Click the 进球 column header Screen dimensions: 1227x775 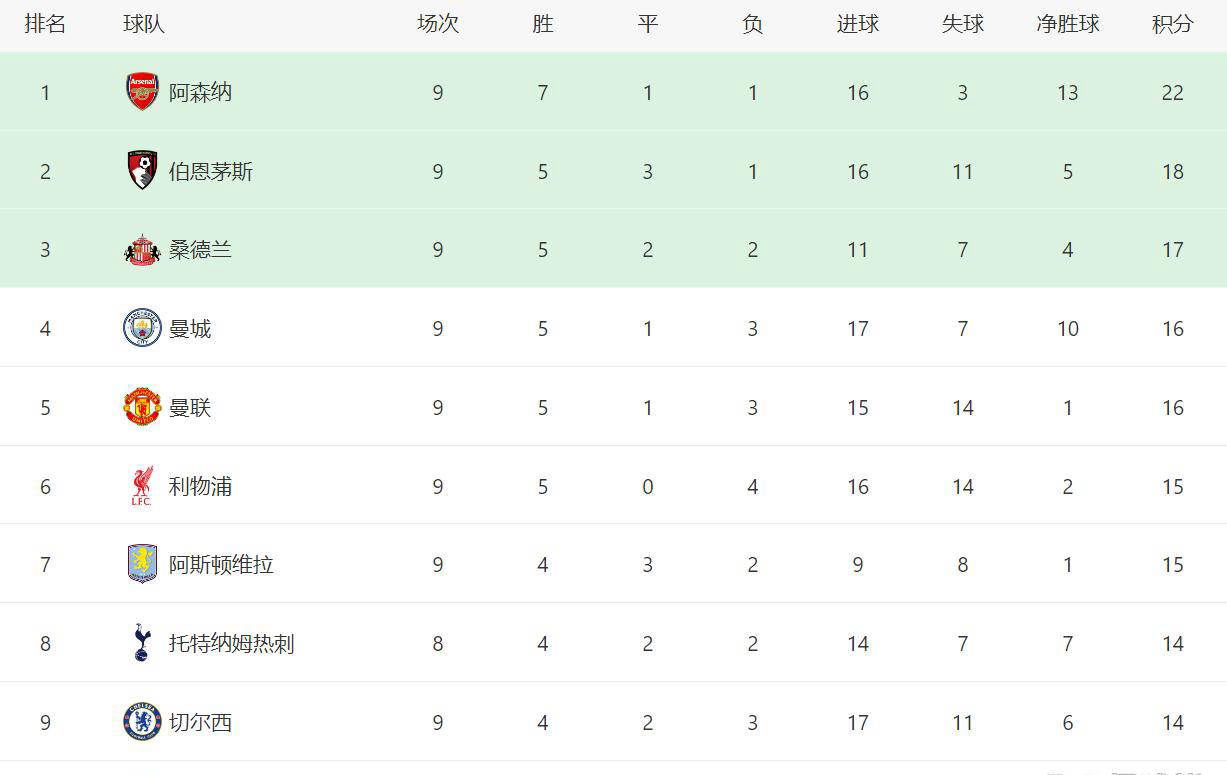pos(857,24)
